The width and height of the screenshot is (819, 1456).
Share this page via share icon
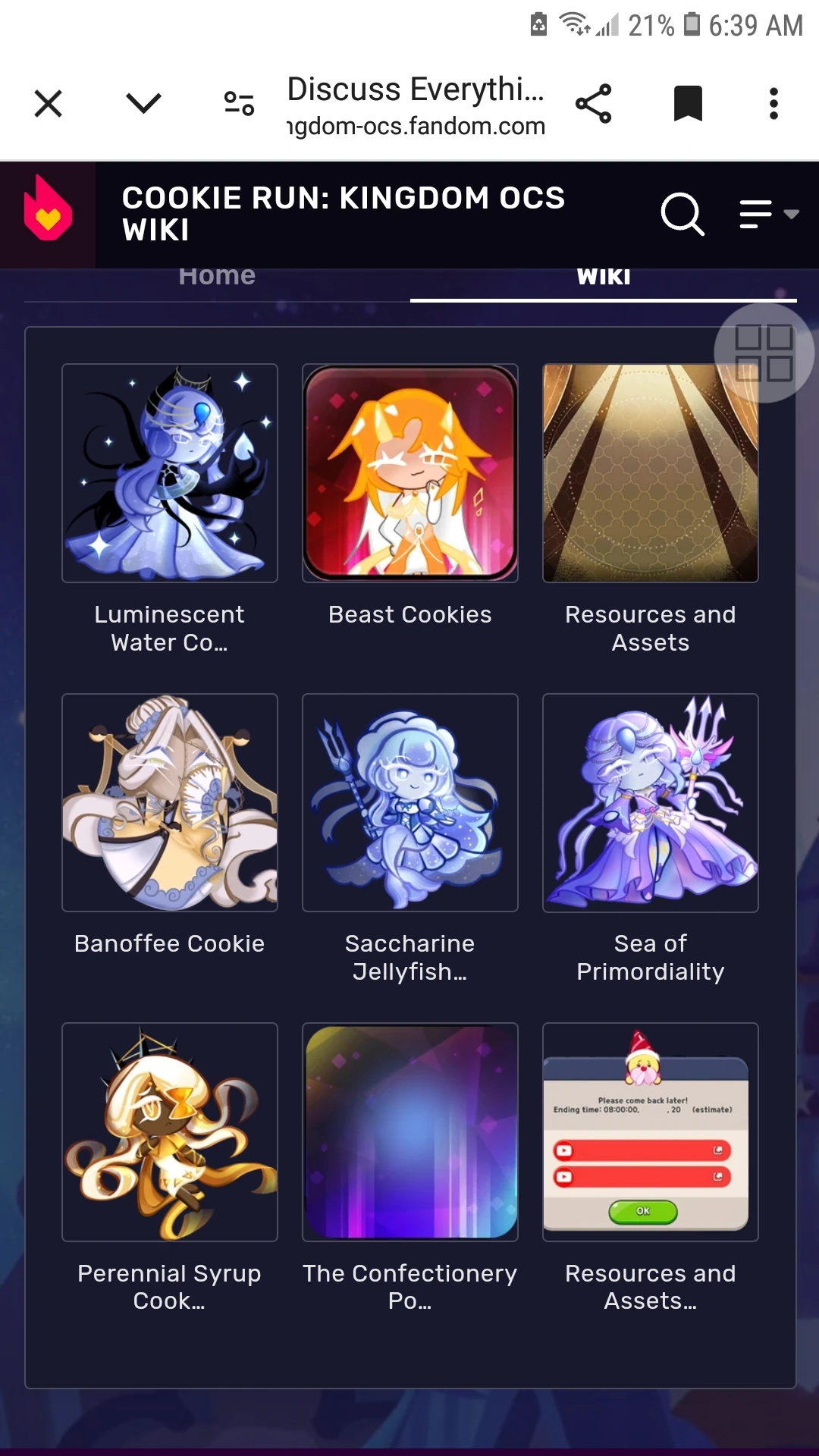click(593, 104)
